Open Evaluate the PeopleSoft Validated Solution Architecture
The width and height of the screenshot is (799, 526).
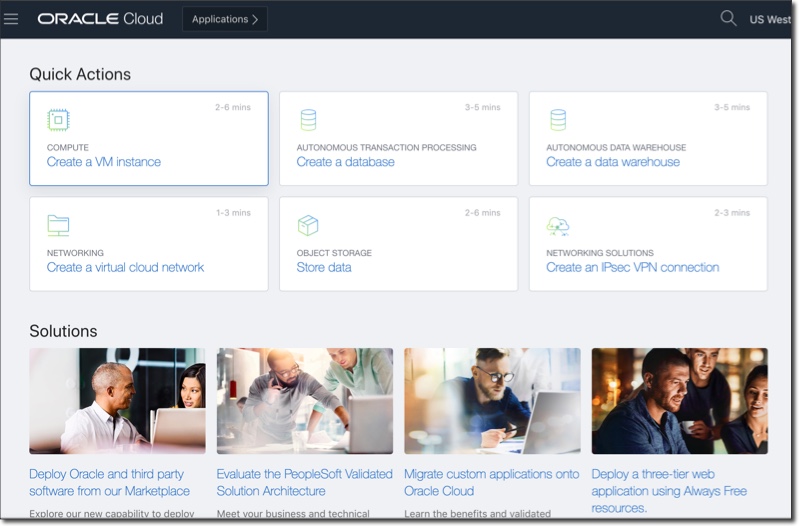[x=304, y=483]
